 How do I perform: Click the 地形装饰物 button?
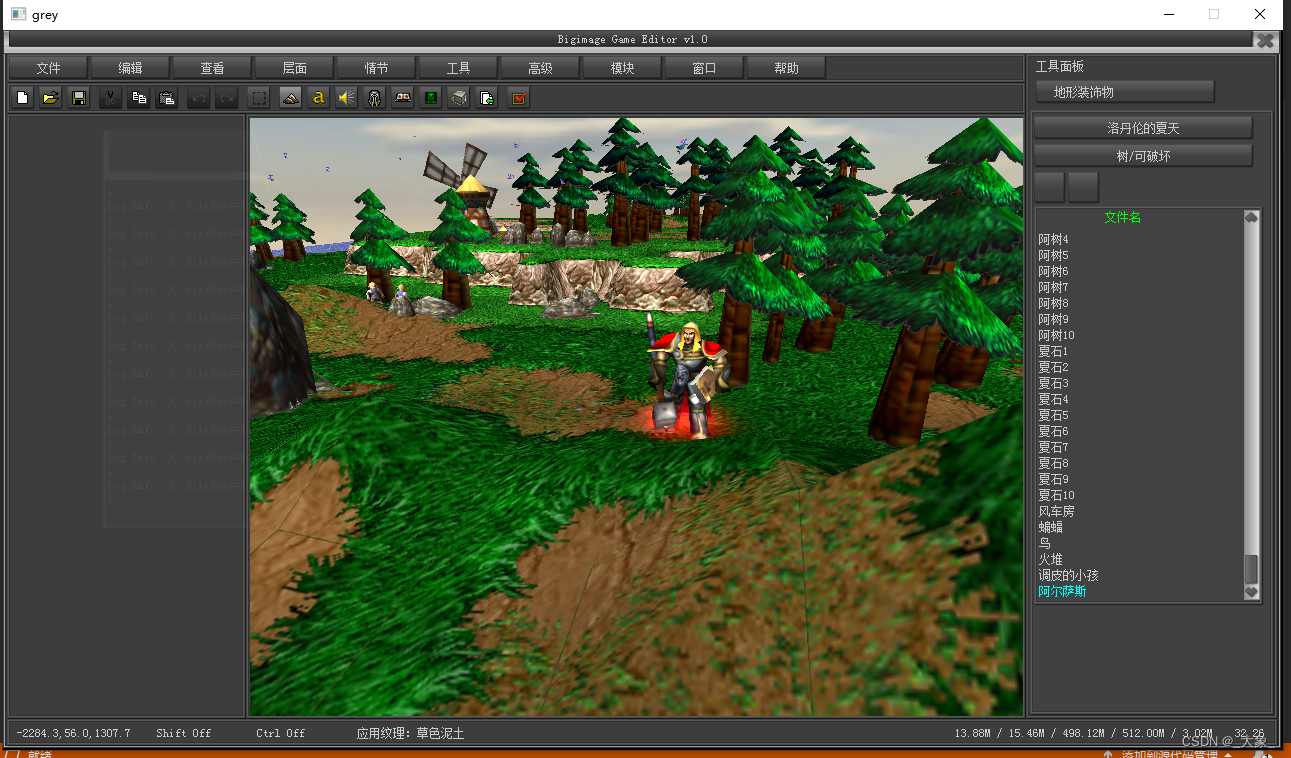point(1125,92)
